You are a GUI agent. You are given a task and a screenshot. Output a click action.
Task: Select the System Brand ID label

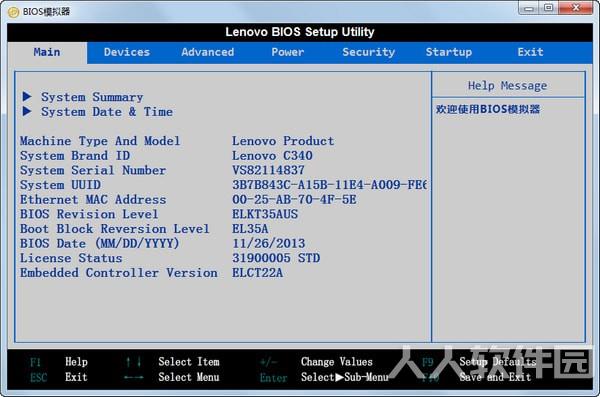(x=75, y=156)
